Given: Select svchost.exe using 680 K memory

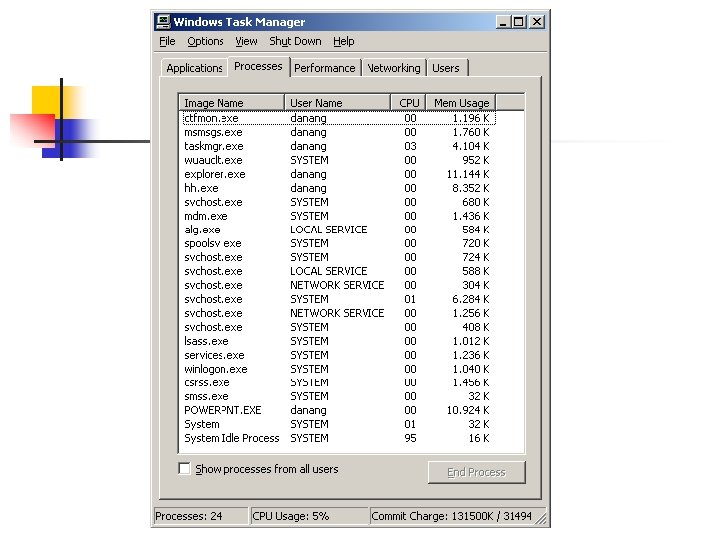Looking at the screenshot, I should tap(339, 202).
